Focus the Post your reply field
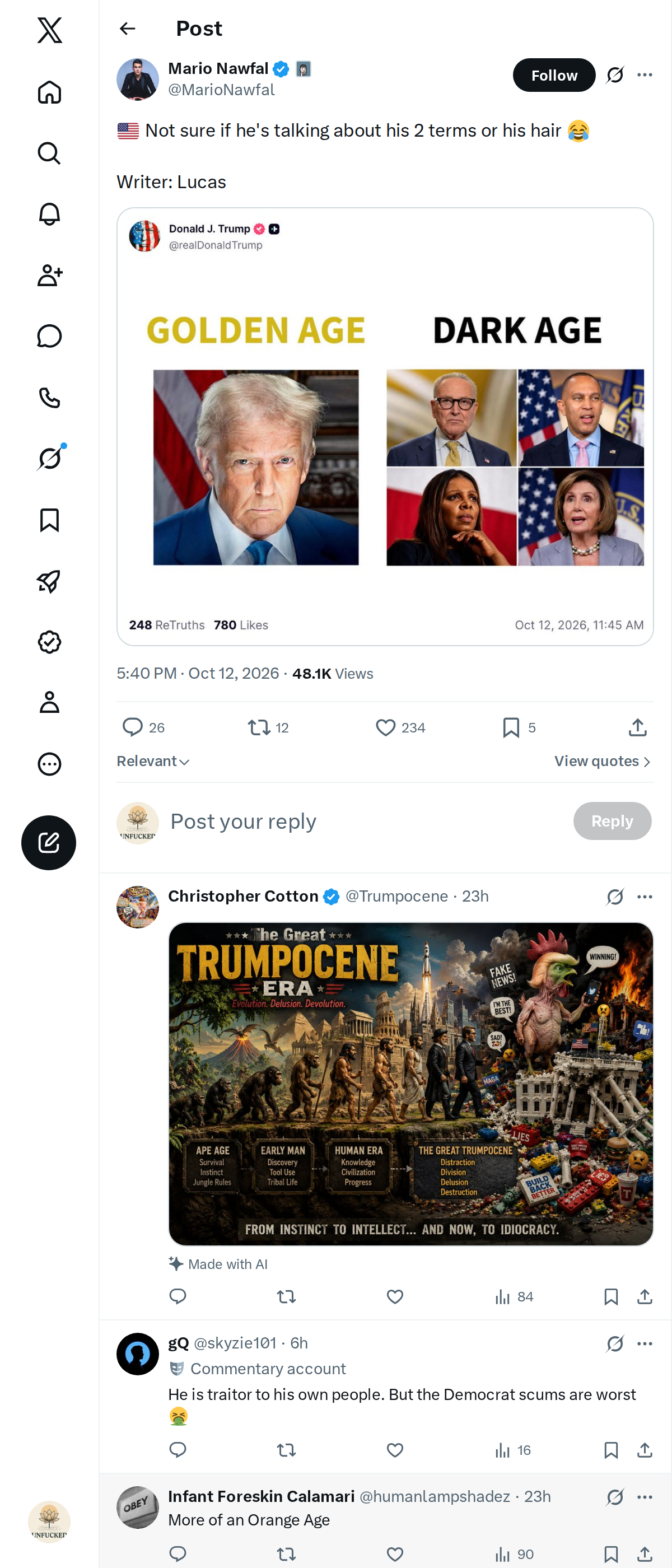Screen dimensions: 672x1568 point(365,821)
